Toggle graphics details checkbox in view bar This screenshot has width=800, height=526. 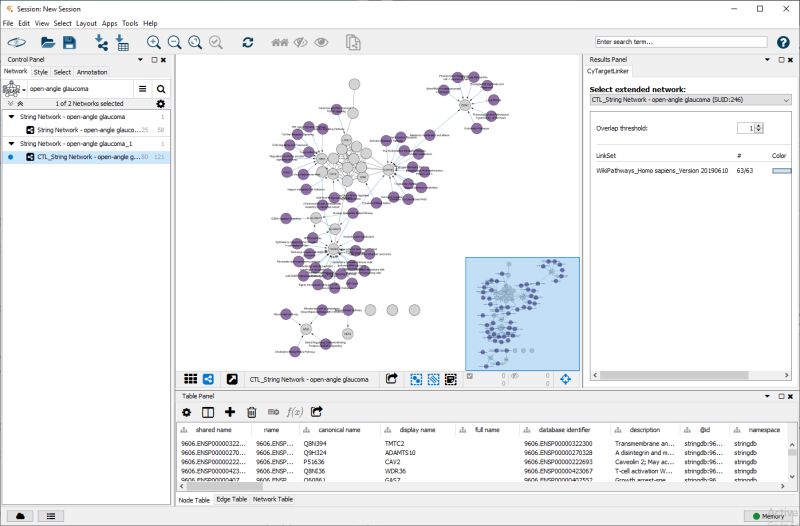(469, 376)
